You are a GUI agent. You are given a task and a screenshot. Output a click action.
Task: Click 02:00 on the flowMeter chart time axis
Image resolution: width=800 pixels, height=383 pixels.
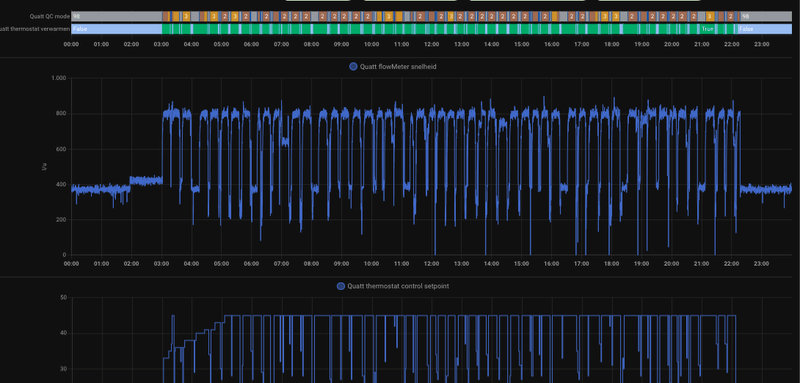click(131, 264)
